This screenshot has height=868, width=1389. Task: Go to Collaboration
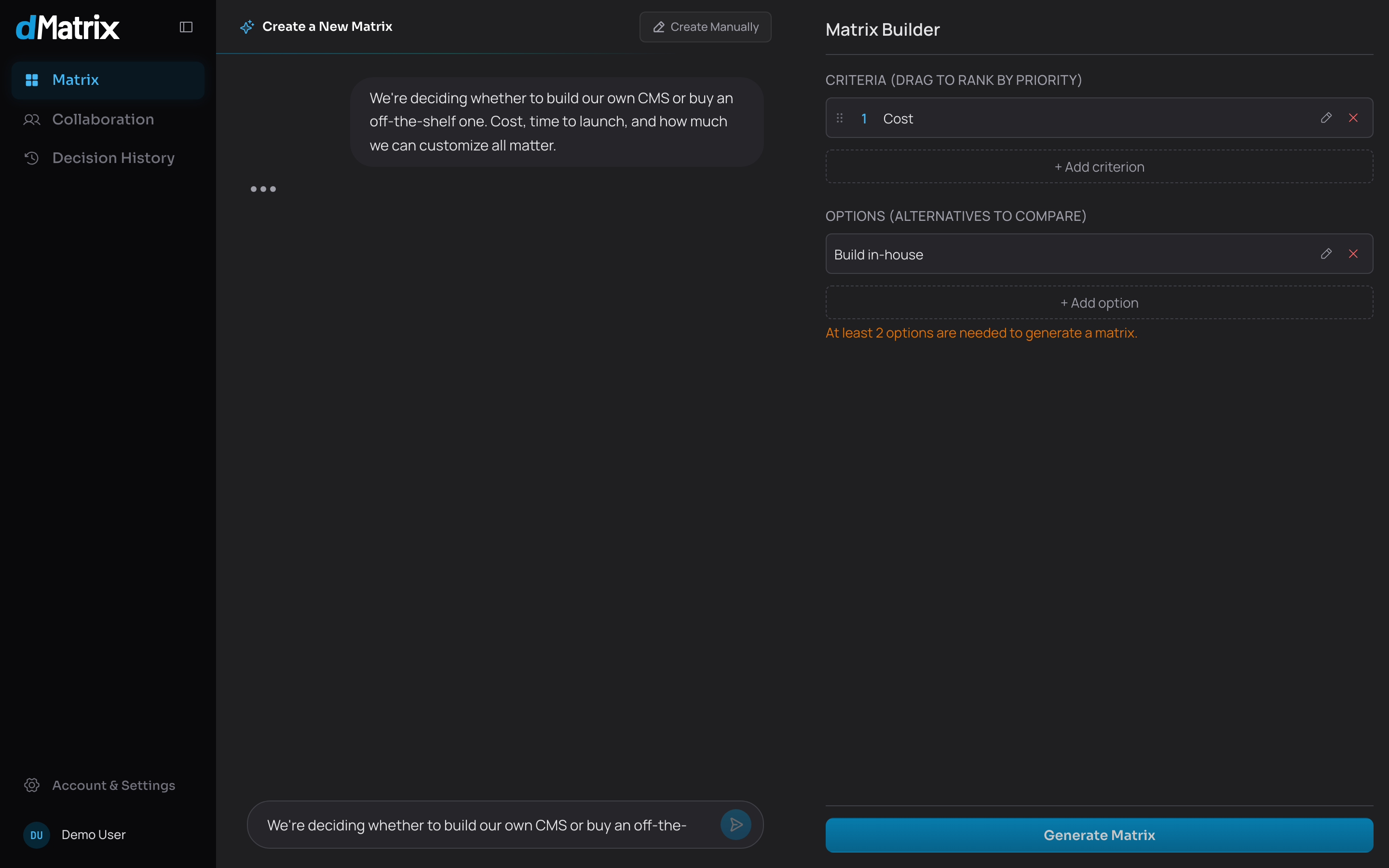click(108, 120)
